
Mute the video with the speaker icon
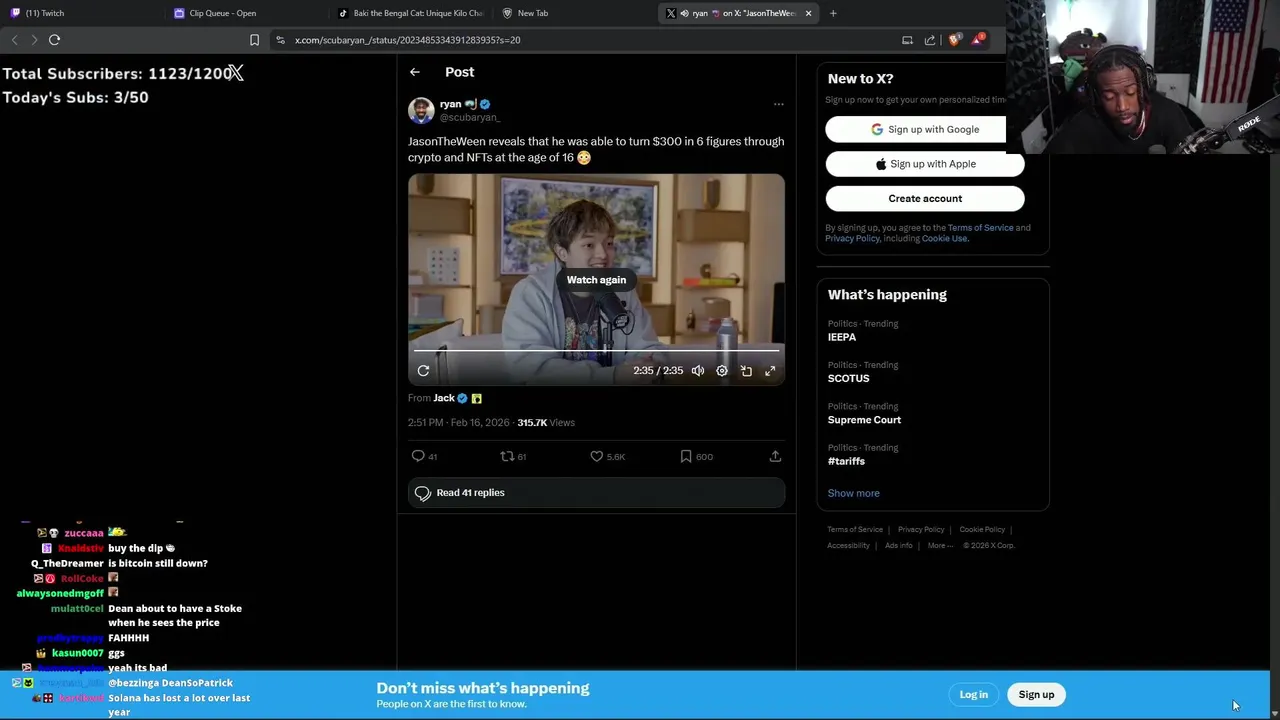pos(698,371)
